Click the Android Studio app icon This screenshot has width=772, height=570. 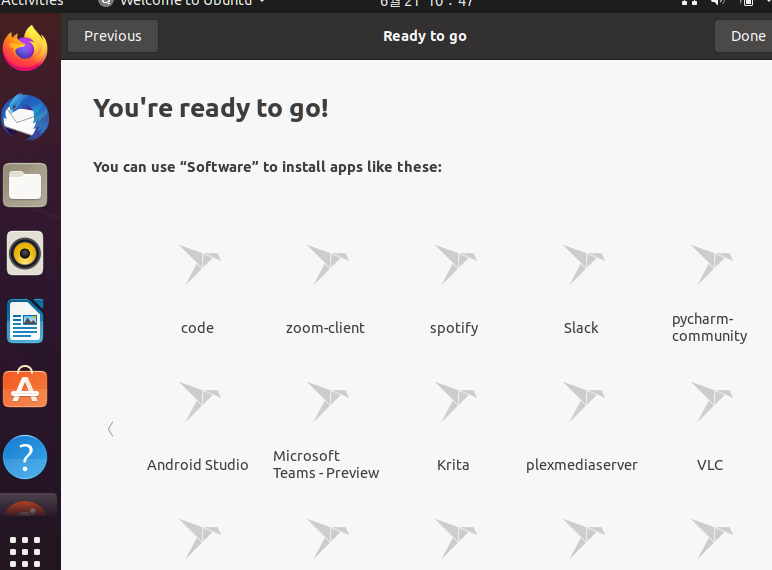point(199,401)
